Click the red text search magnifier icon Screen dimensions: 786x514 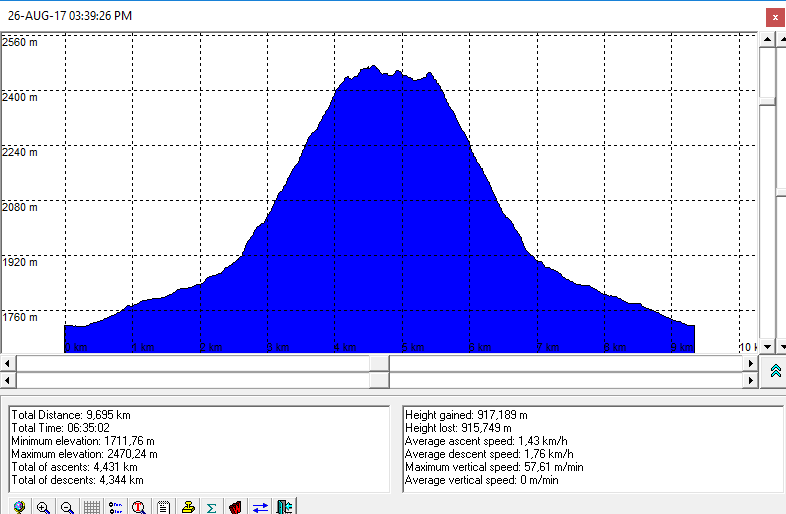(139, 506)
